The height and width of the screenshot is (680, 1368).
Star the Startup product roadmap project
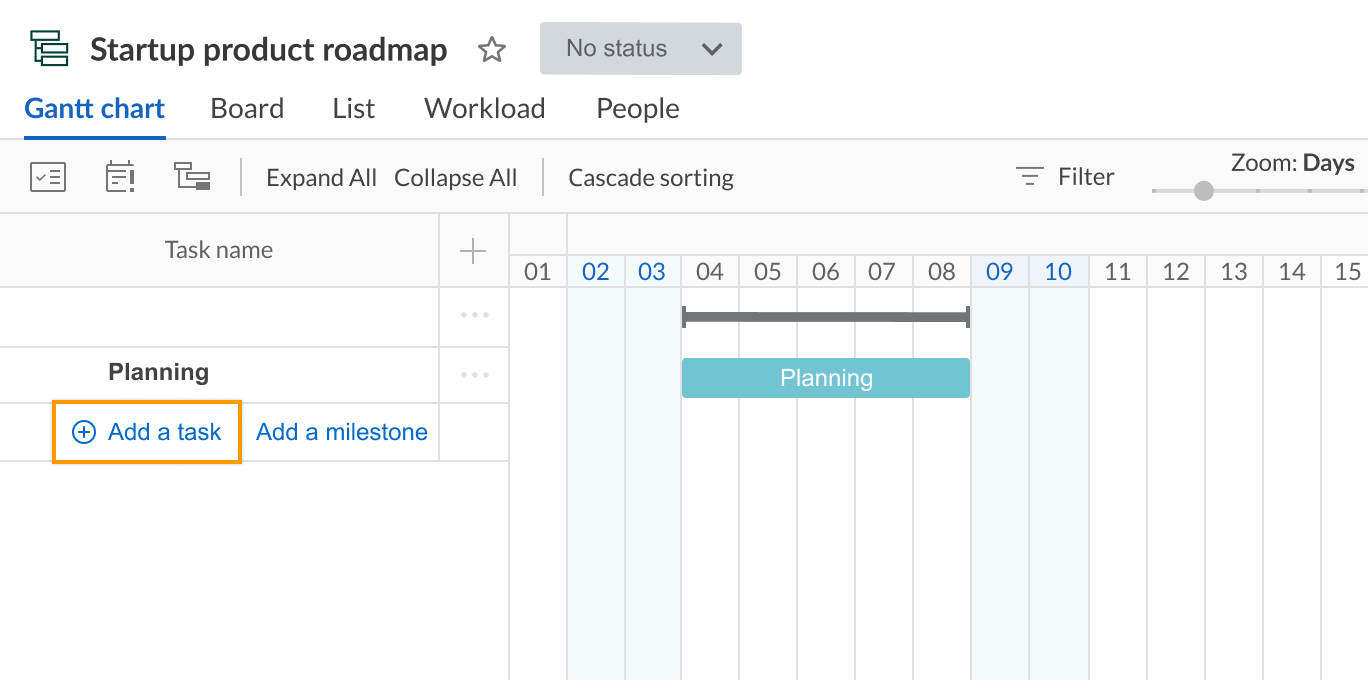(491, 49)
